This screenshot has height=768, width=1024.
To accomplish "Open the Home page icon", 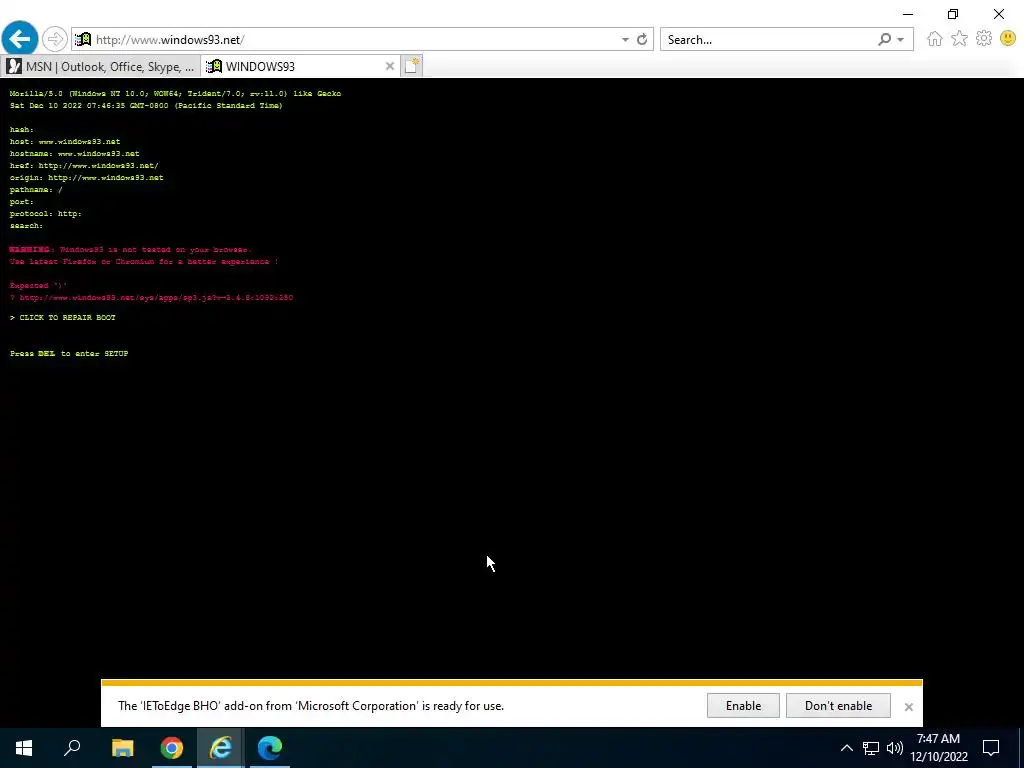I will click(x=935, y=39).
